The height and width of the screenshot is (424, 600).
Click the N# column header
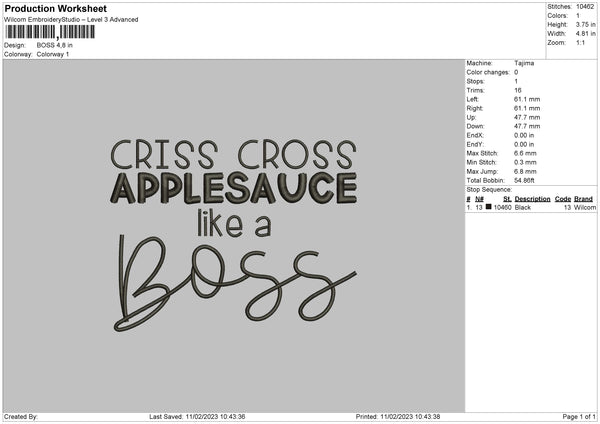(480, 199)
